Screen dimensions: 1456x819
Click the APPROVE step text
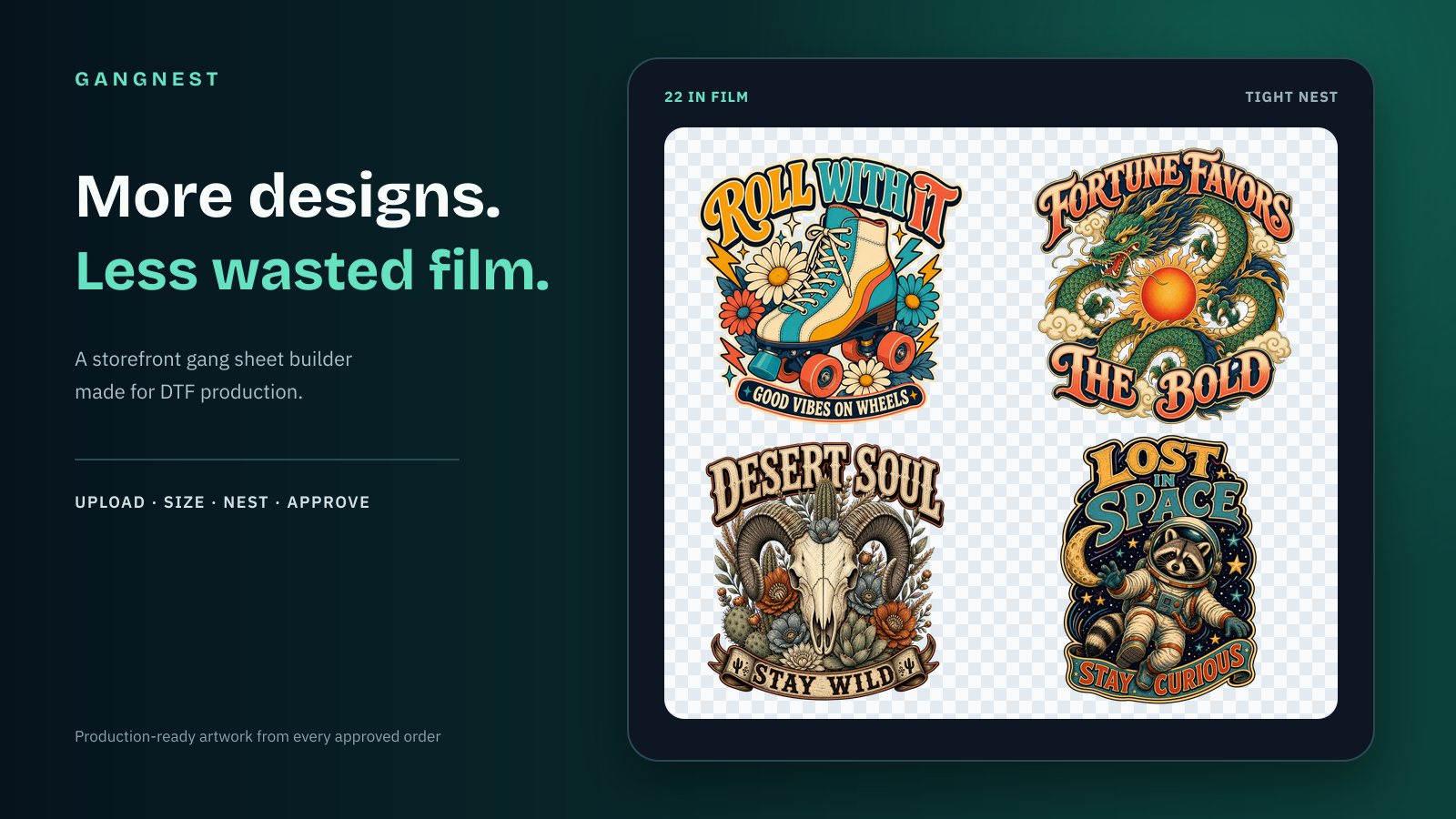tap(329, 502)
